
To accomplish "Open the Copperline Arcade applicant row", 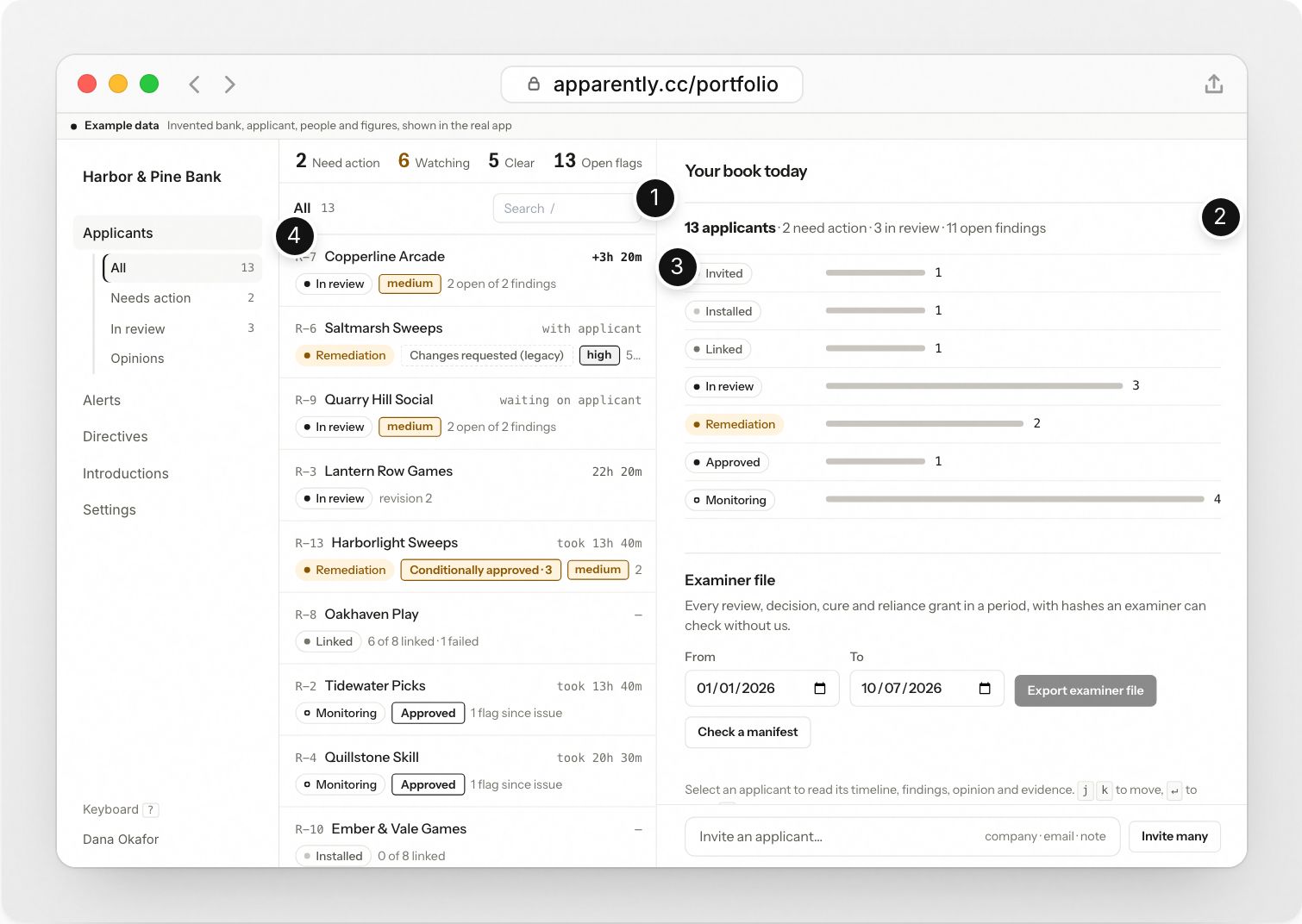I will [468, 271].
